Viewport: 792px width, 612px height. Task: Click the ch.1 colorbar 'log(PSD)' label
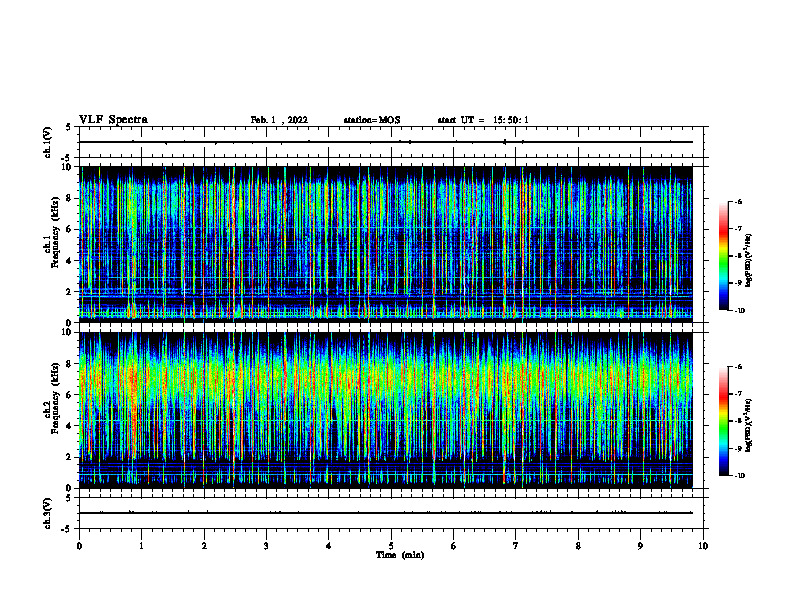coord(748,261)
